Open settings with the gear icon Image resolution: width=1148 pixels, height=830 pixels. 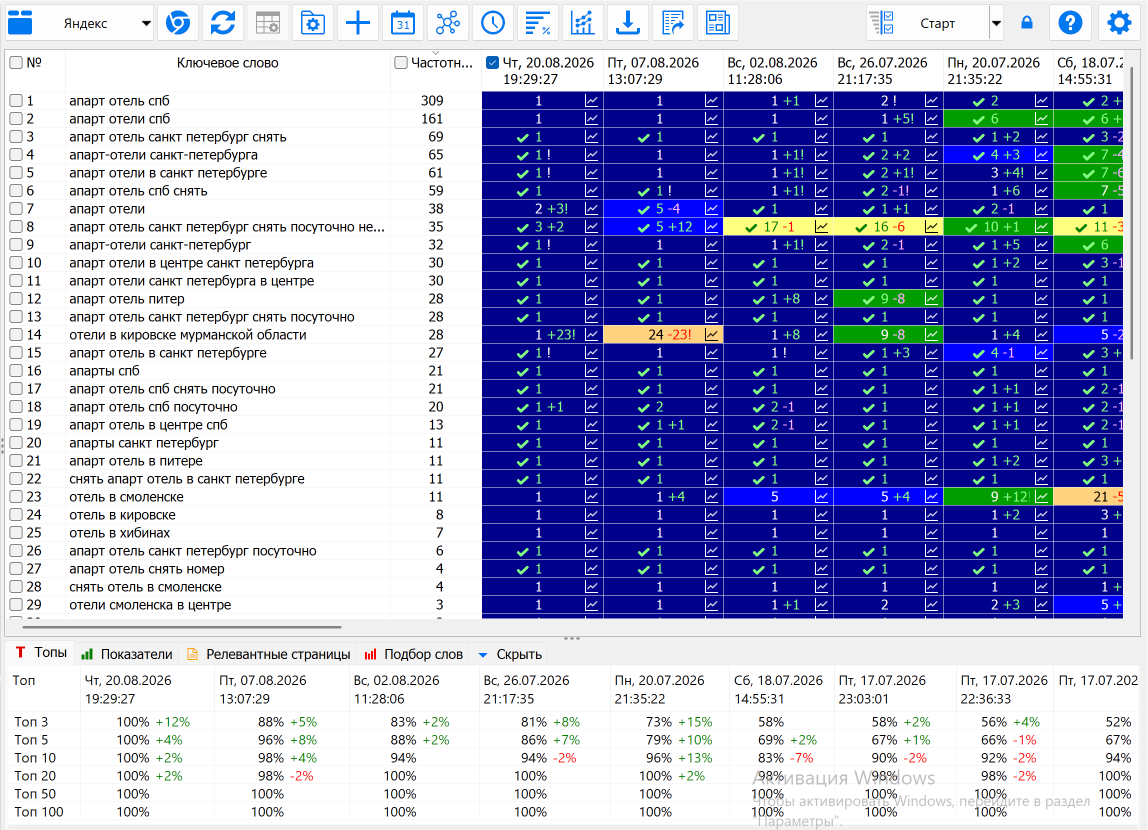pyautogui.click(x=1119, y=23)
